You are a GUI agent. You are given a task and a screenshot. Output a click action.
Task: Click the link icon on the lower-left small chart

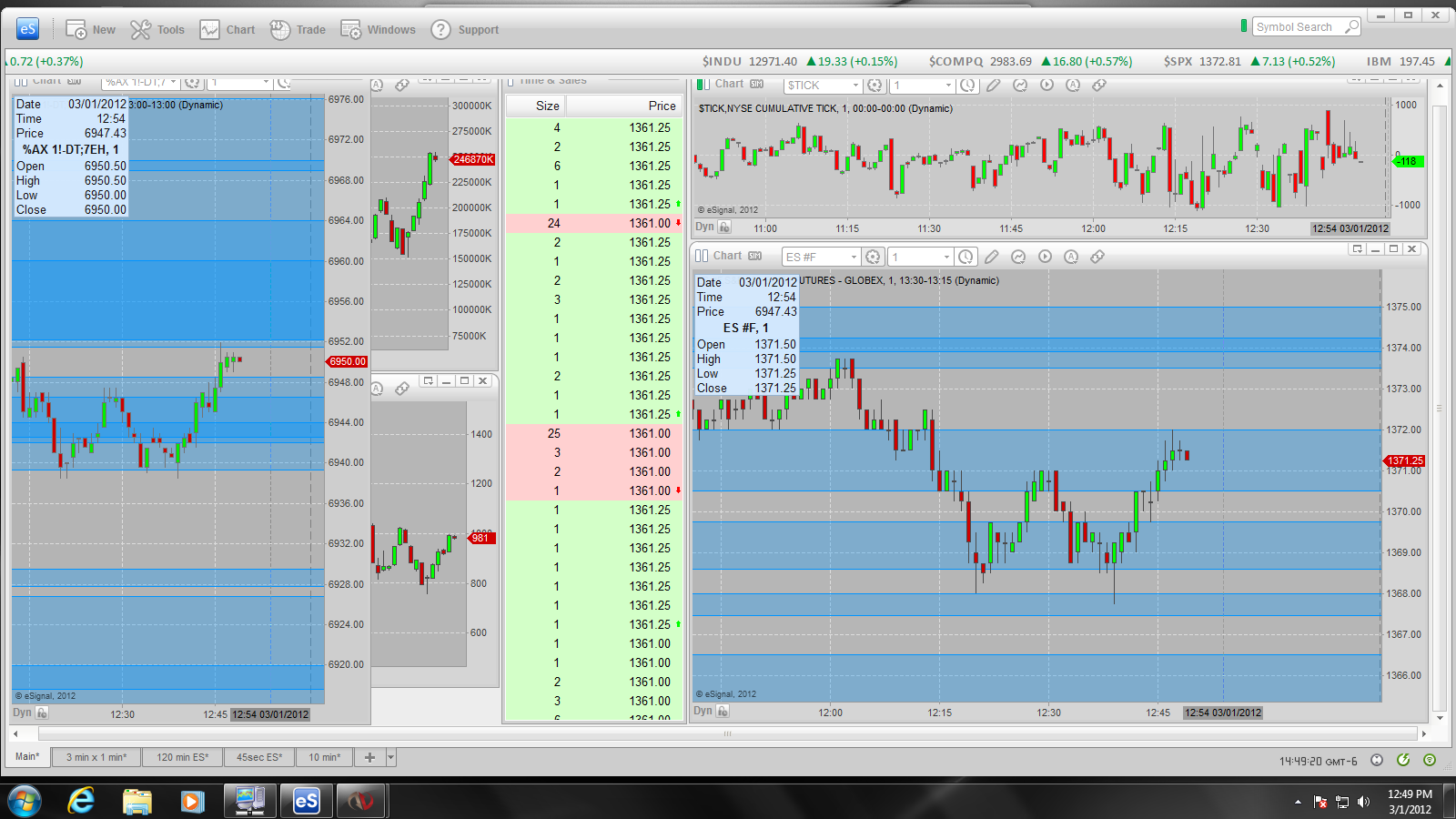click(402, 389)
